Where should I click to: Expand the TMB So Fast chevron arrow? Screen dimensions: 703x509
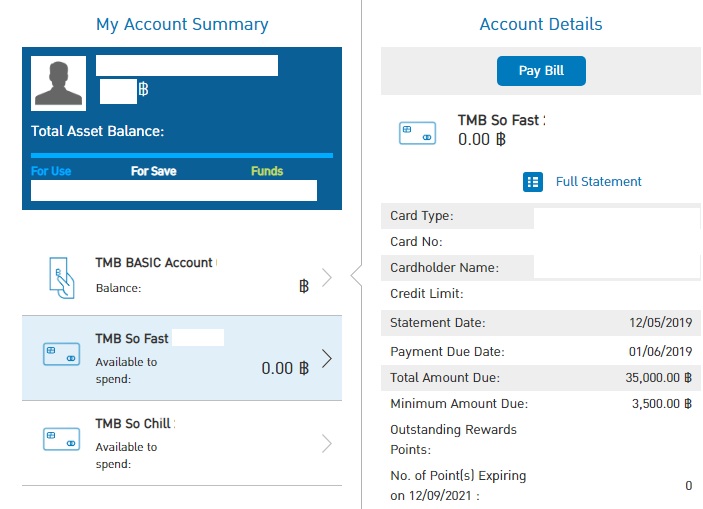(327, 360)
